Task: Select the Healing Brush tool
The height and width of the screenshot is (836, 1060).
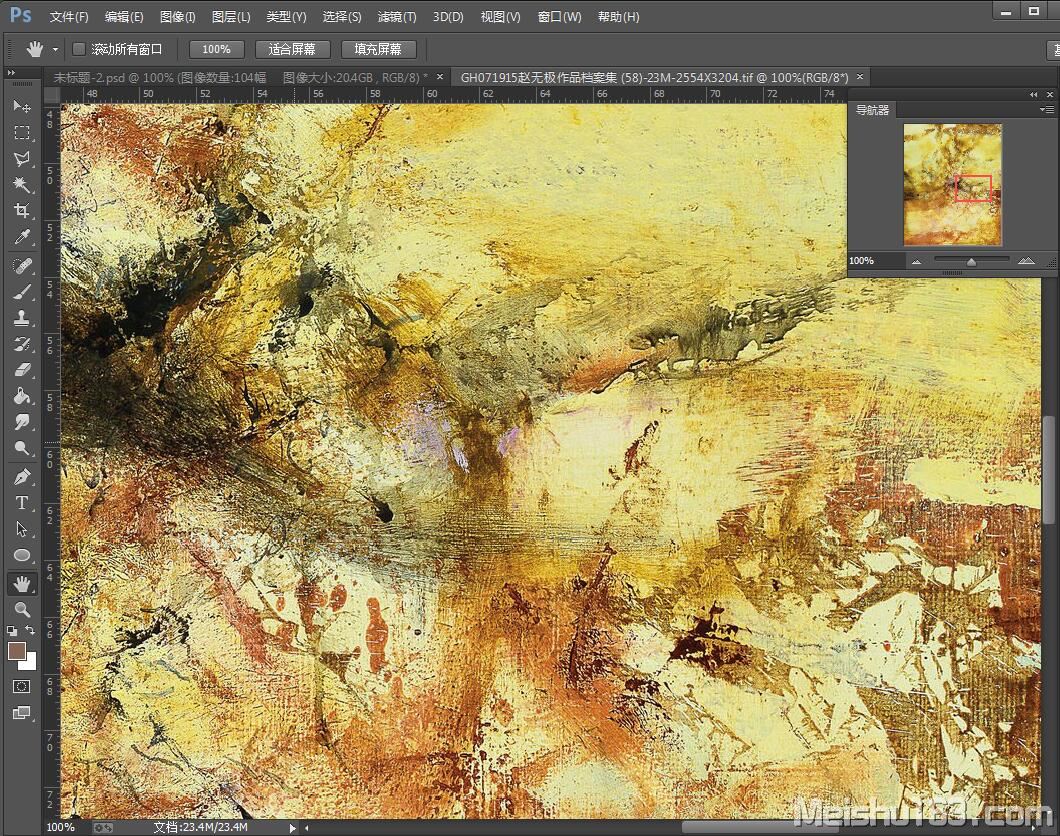Action: tap(22, 266)
